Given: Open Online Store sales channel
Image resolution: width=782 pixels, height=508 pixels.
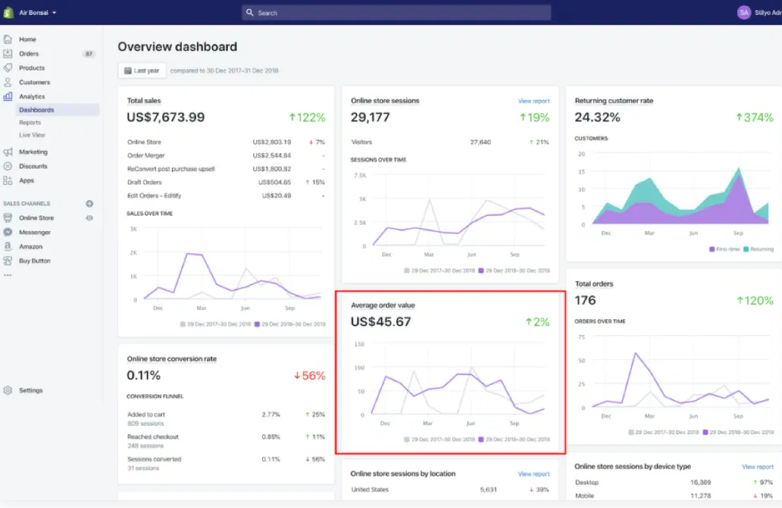Looking at the screenshot, I should point(36,218).
